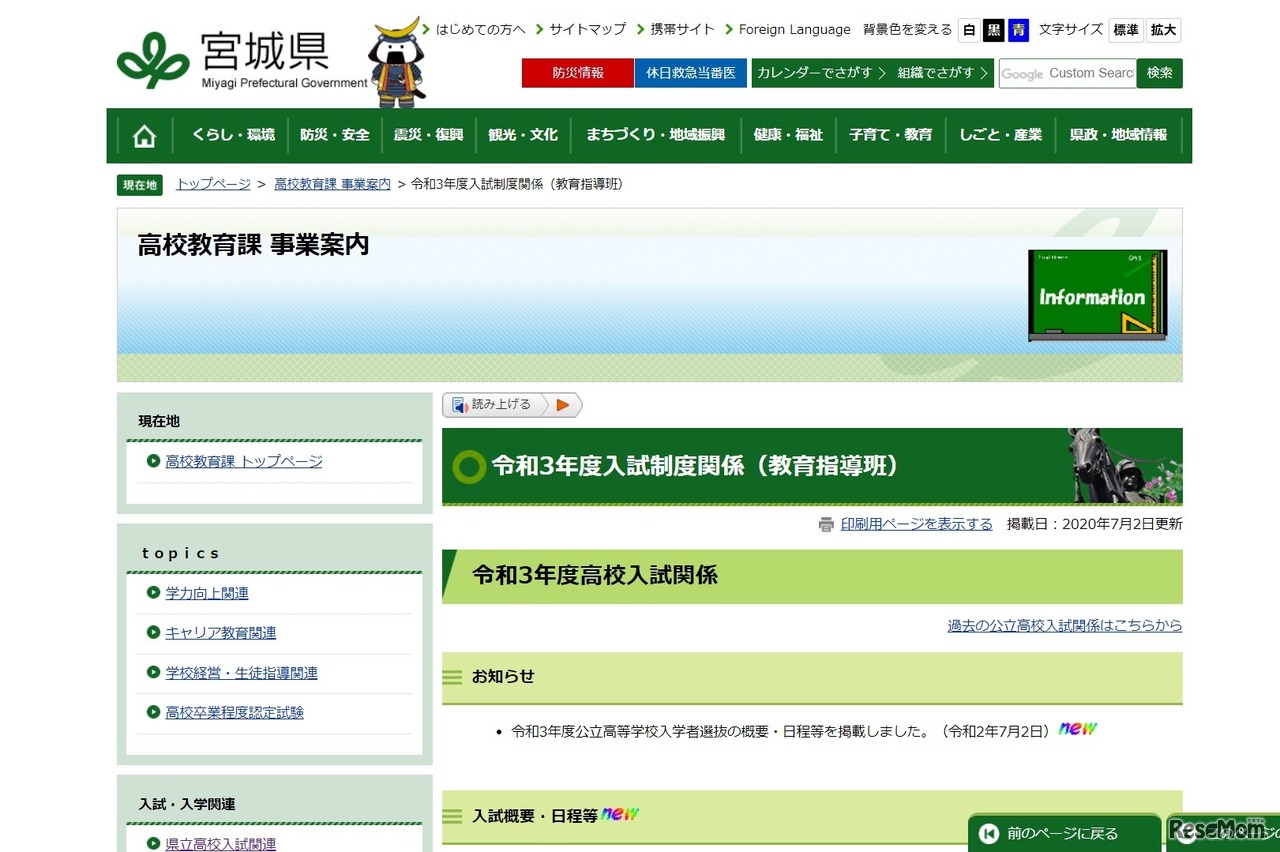Open 組織でさがす search option

coord(940,72)
